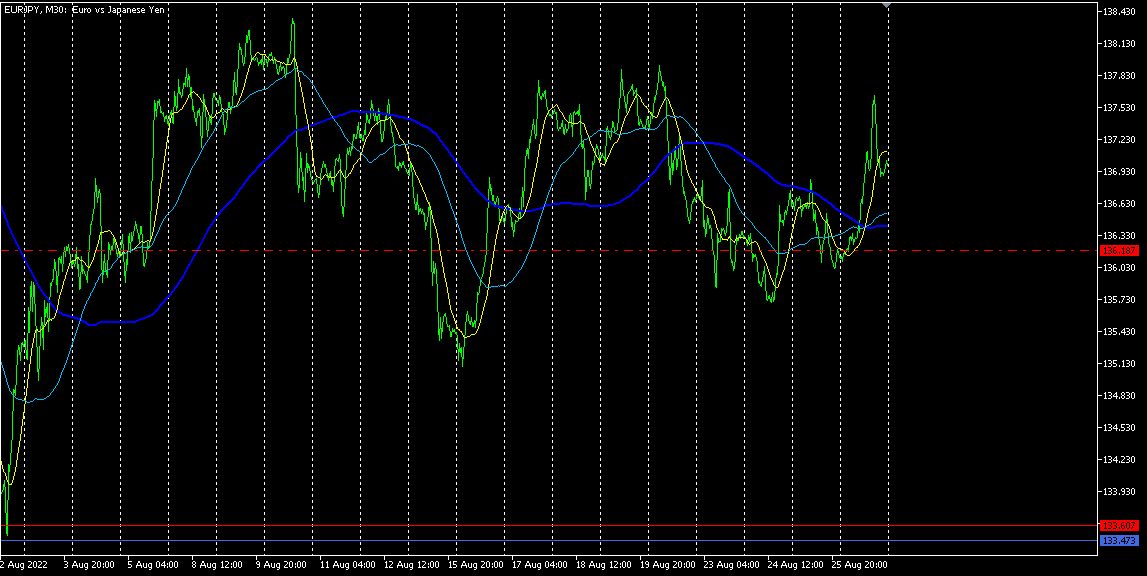The height and width of the screenshot is (576, 1147).
Task: Click the 12 Aug 12:00 time label
Action: [x=412, y=565]
